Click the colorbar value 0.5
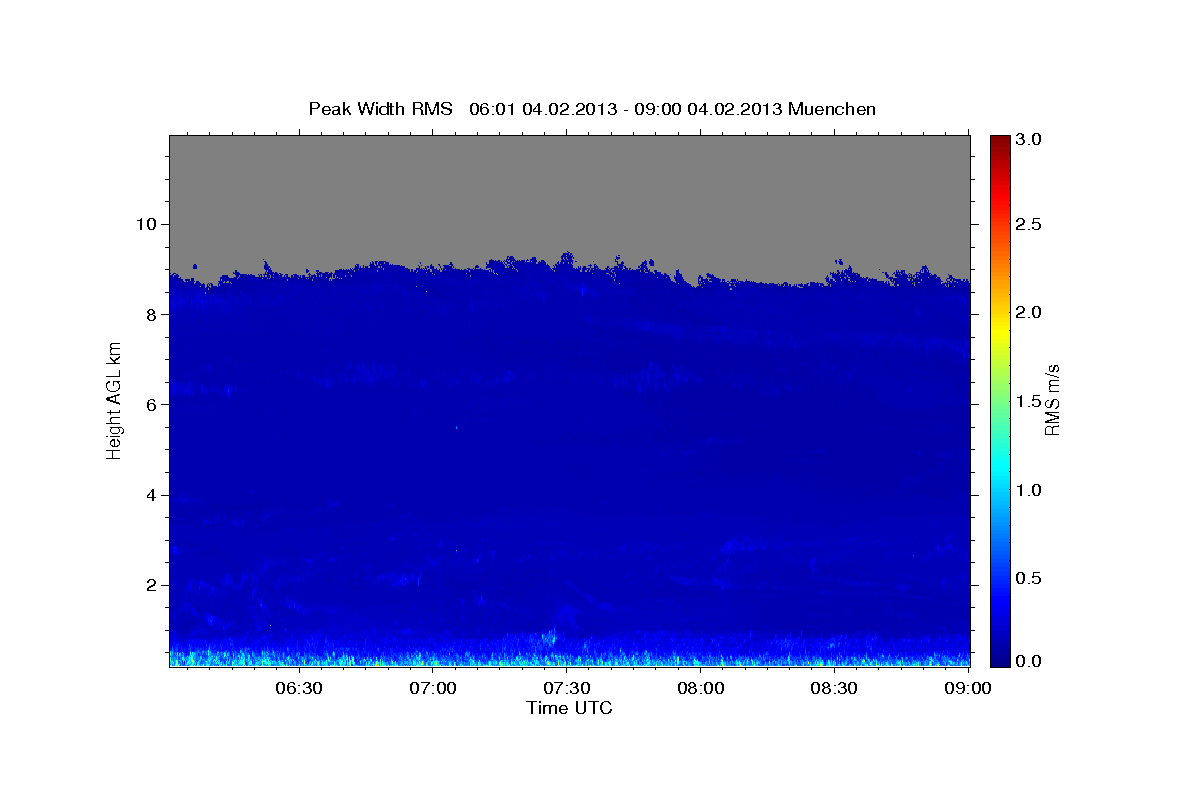This screenshot has width=1200, height=800. pos(1029,578)
